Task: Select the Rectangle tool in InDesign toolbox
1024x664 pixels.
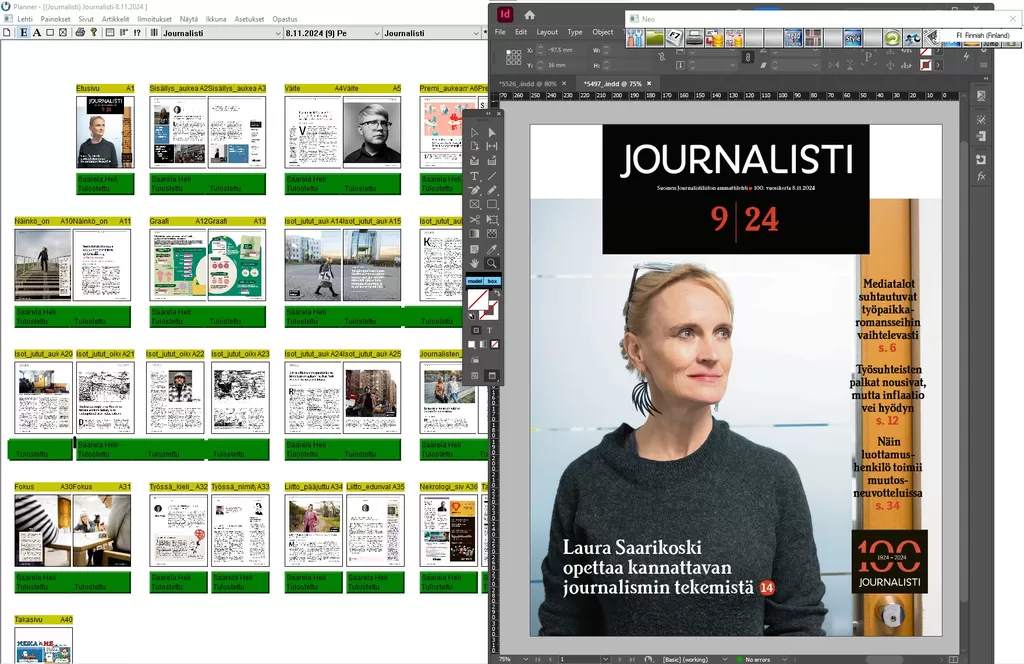Action: (x=492, y=204)
